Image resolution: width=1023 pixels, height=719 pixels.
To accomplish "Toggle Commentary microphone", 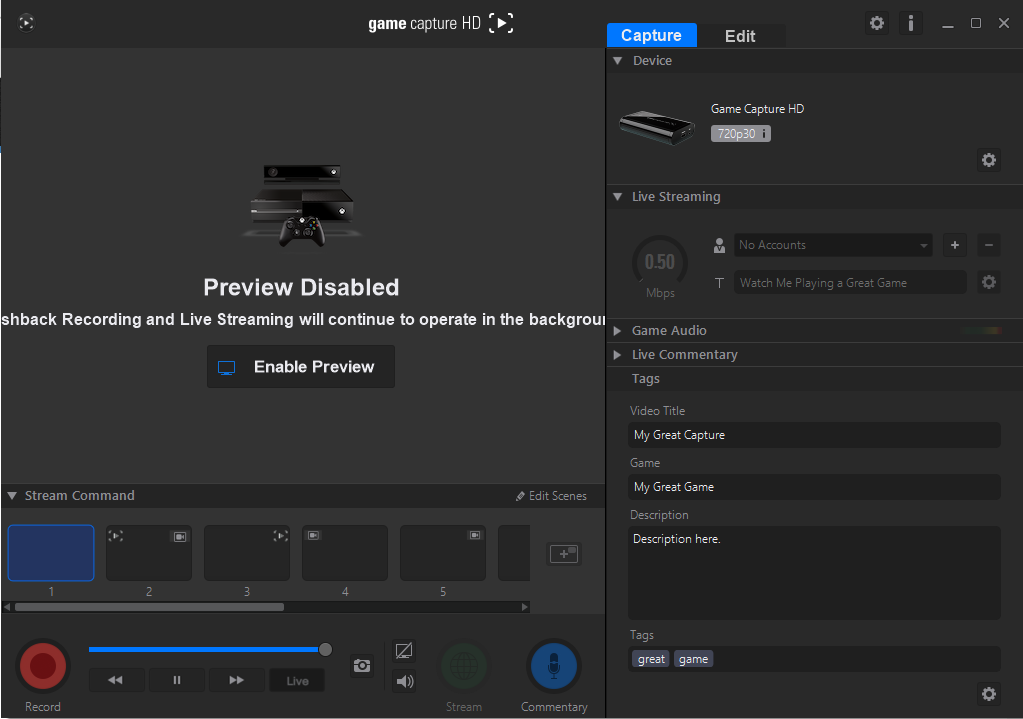I will coord(554,666).
